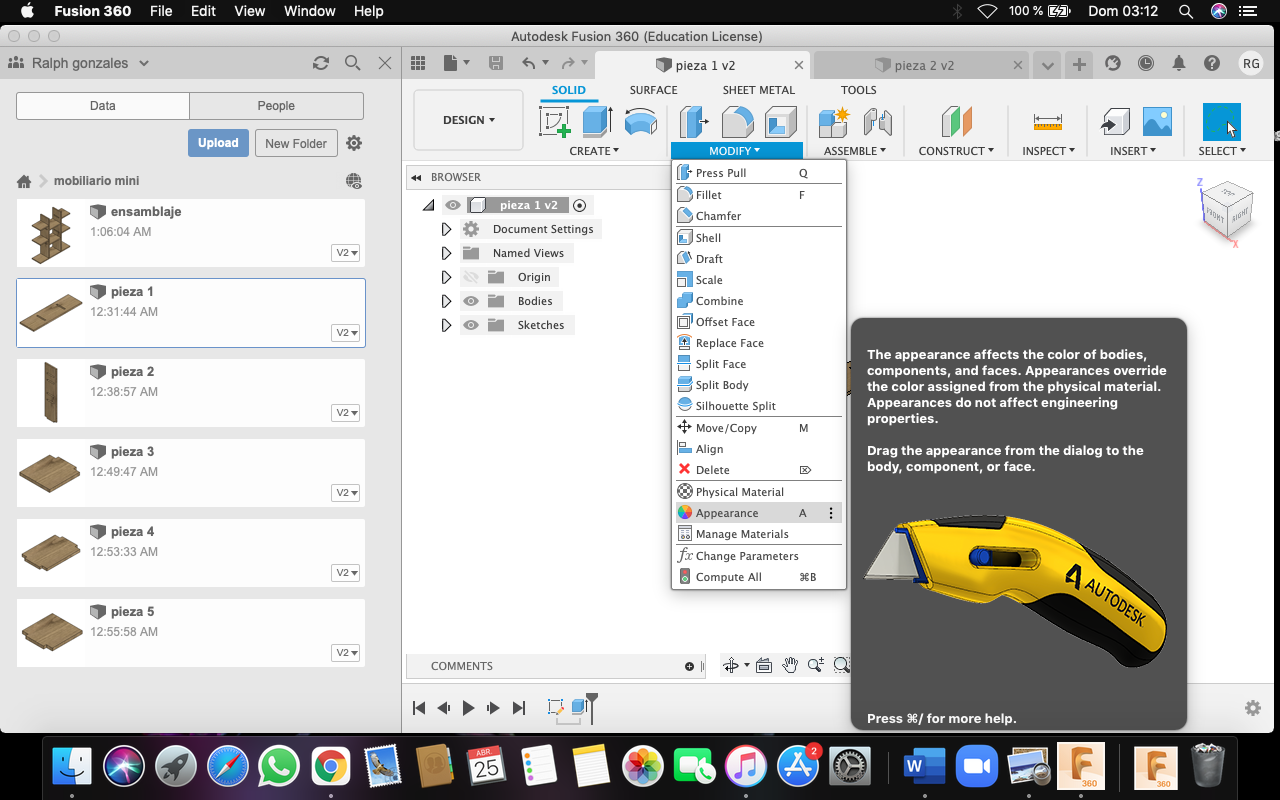Viewport: 1280px width, 800px height.
Task: Go to the home project folder
Action: coord(25,181)
